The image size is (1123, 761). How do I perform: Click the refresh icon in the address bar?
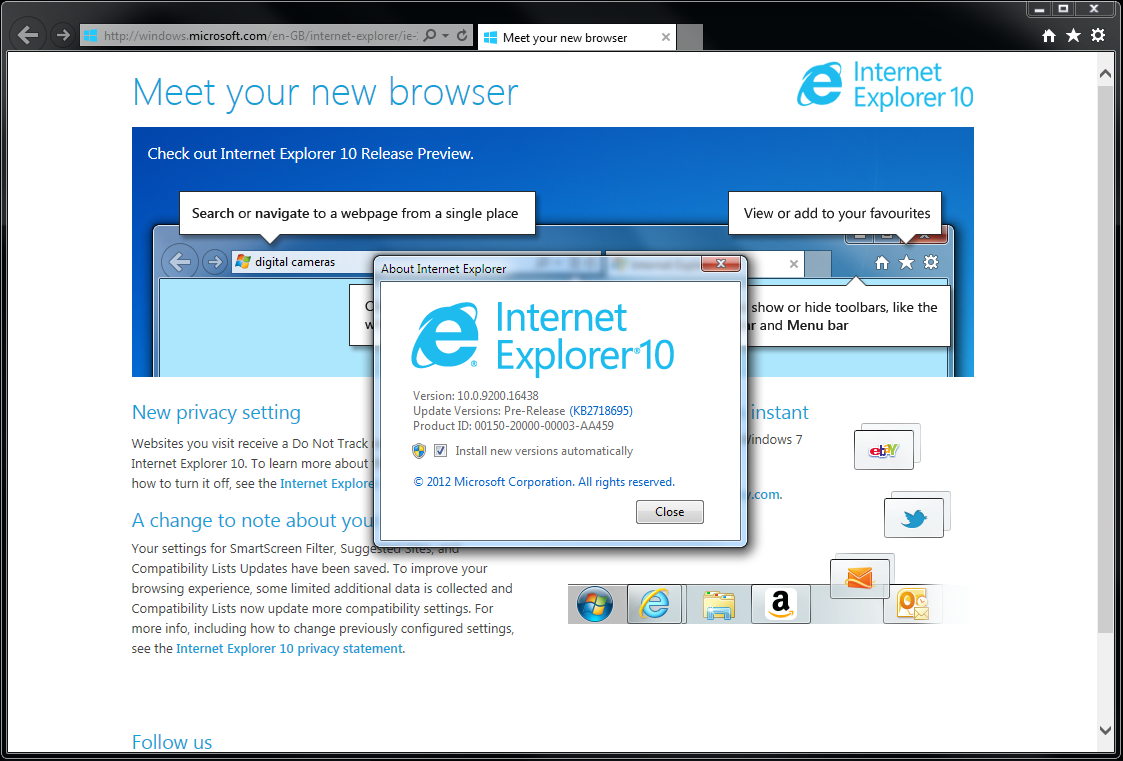(460, 34)
